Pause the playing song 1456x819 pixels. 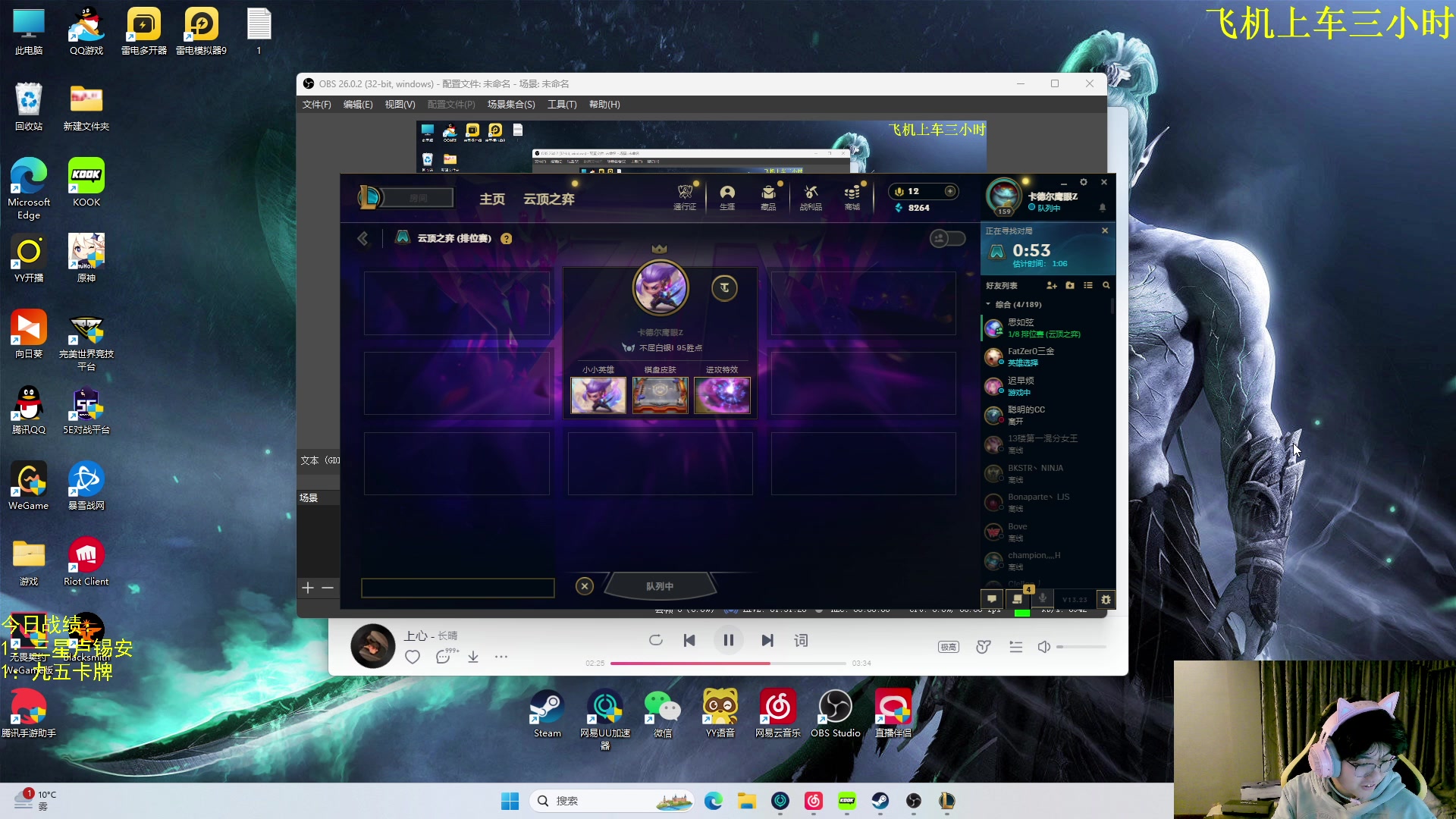click(728, 641)
